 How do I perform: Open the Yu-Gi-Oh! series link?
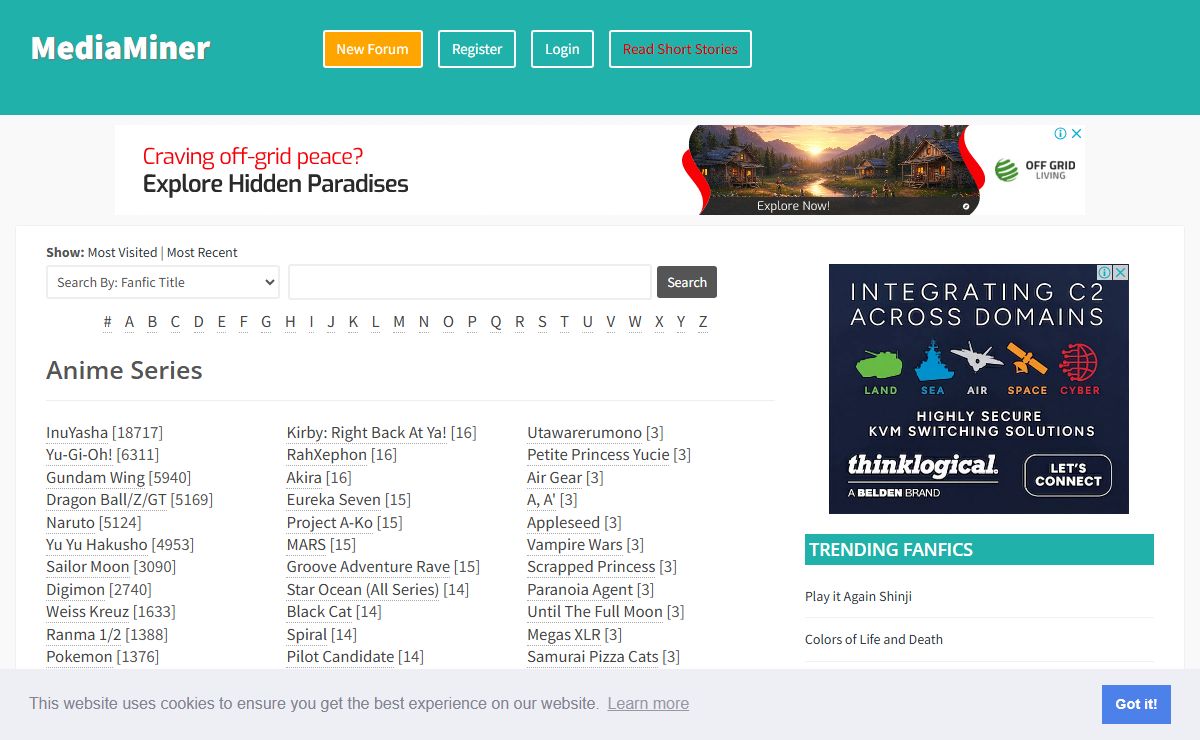(x=79, y=455)
